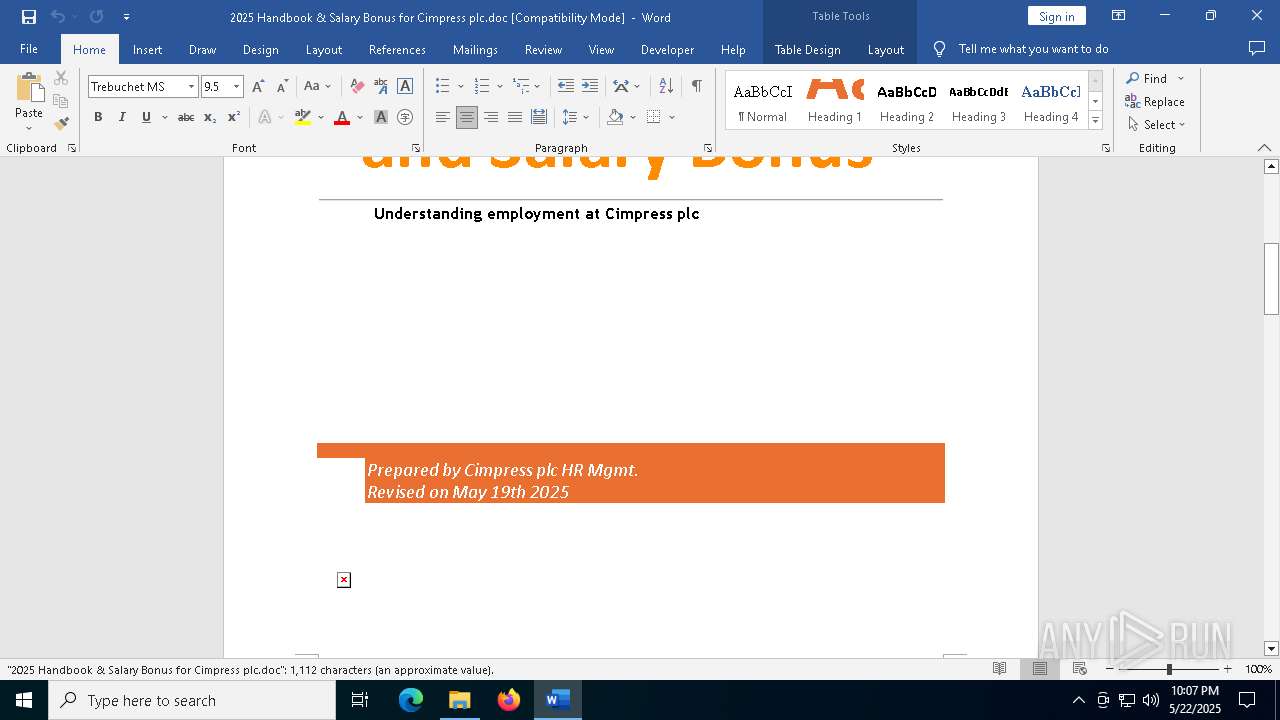Image resolution: width=1280 pixels, height=720 pixels.
Task: Open the font size dropdown
Action: (x=237, y=87)
